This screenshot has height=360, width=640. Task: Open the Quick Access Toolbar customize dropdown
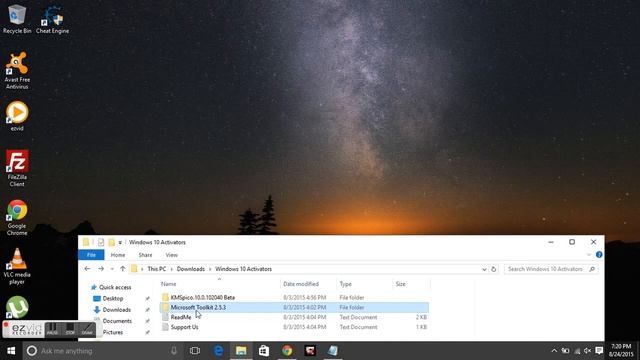click(x=120, y=242)
